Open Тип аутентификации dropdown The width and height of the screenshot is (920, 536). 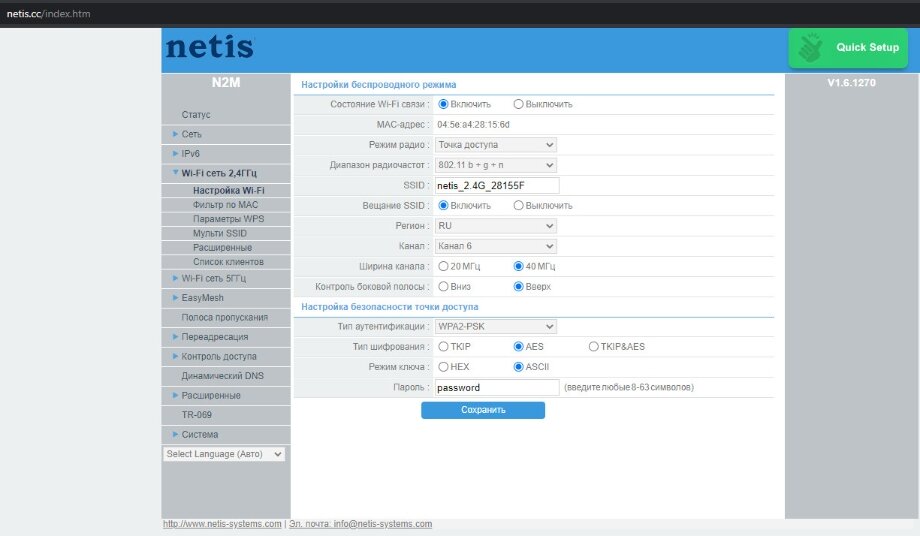(496, 327)
